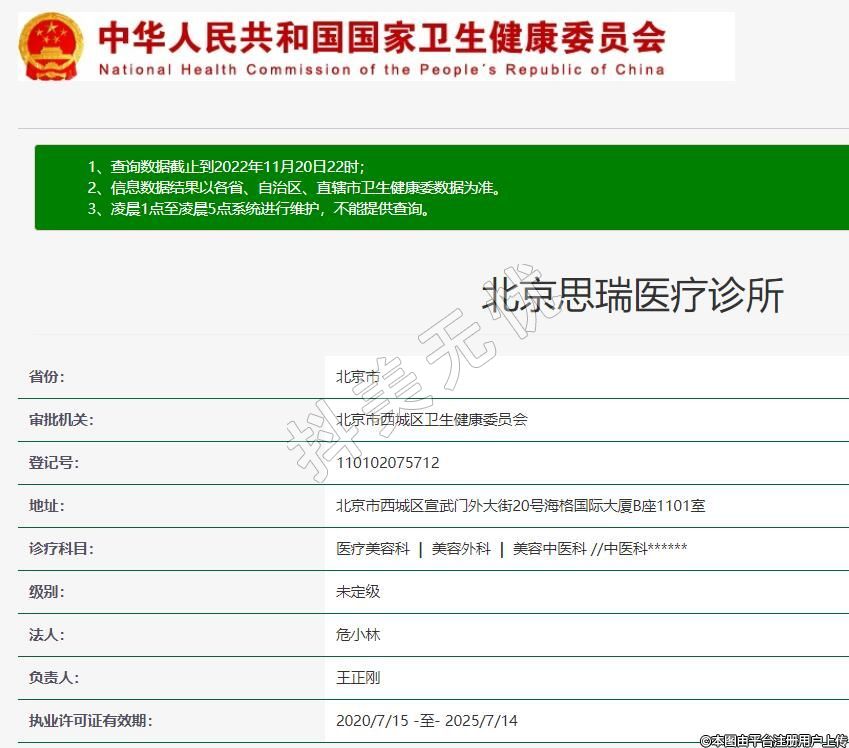The image size is (849, 748).
Task: Select the address ending in B座1101室
Action: (520, 506)
